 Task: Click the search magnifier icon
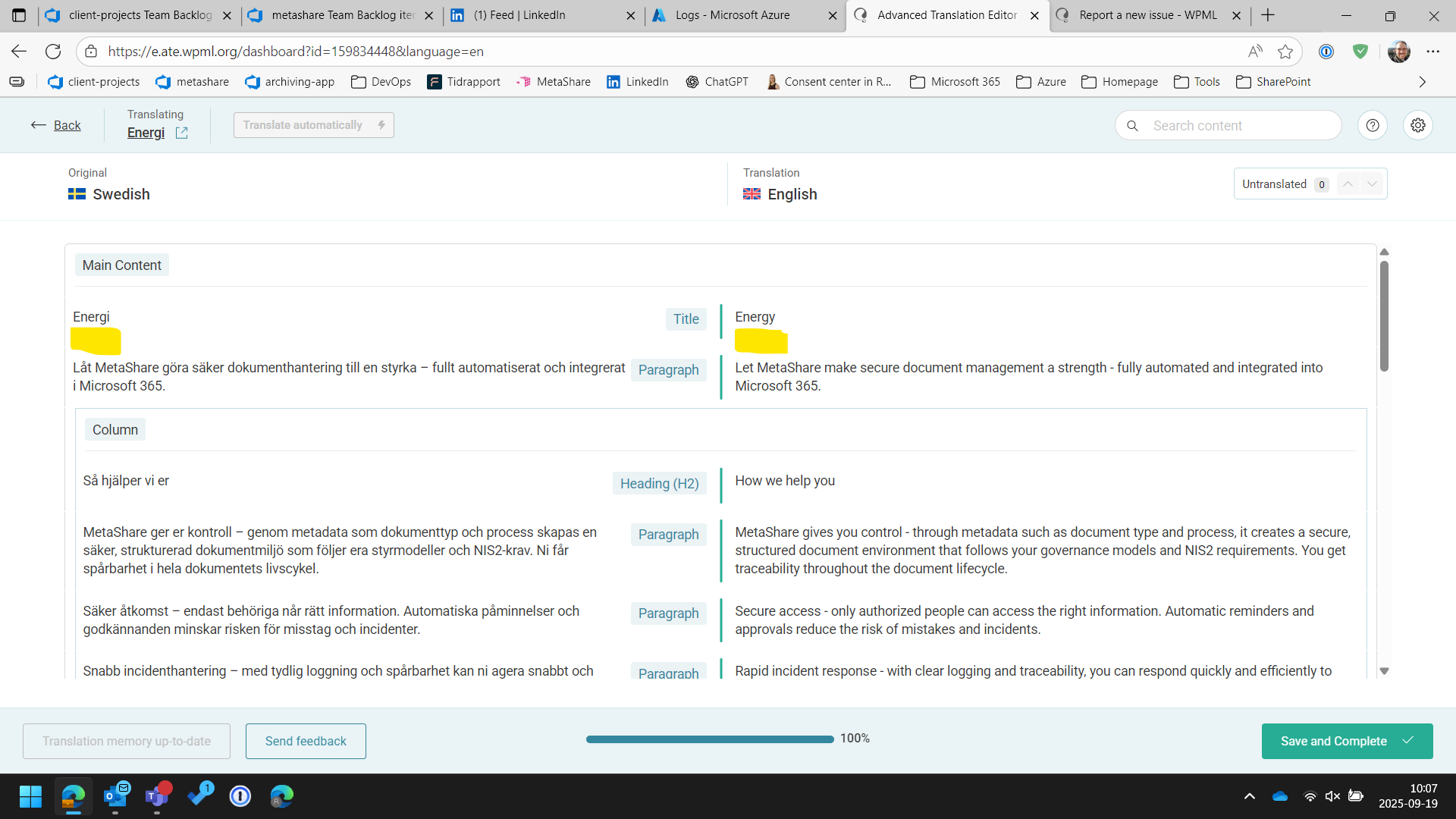pyautogui.click(x=1132, y=126)
